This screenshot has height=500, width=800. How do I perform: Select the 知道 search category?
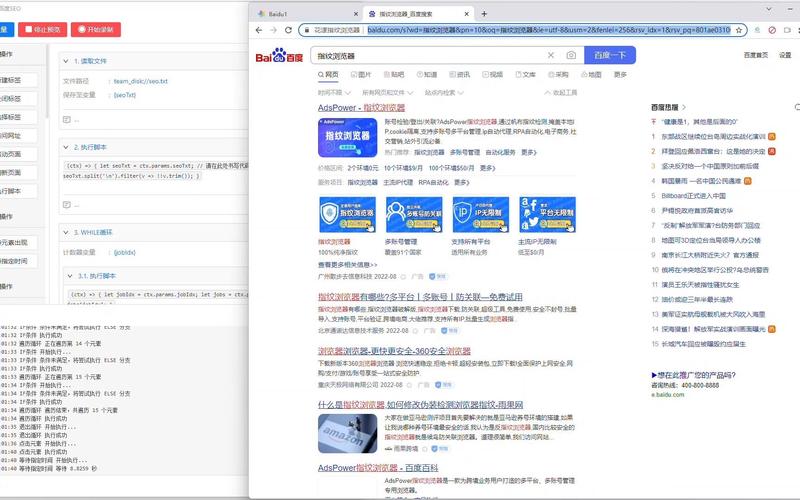coord(427,74)
